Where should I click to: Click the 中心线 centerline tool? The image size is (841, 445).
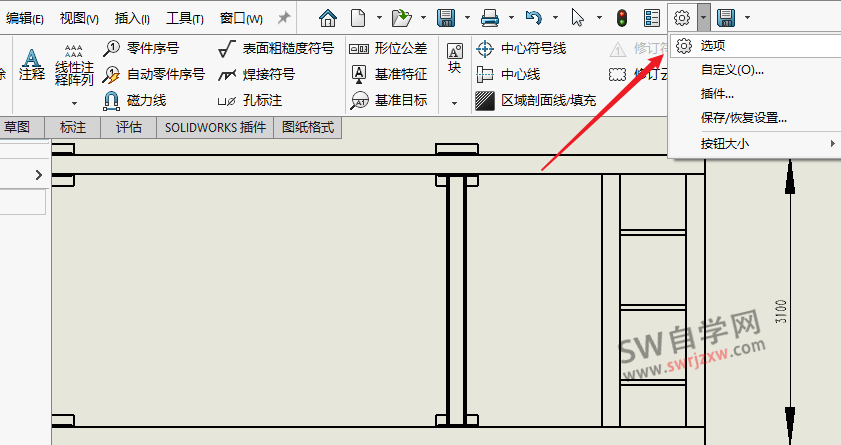pyautogui.click(x=508, y=75)
